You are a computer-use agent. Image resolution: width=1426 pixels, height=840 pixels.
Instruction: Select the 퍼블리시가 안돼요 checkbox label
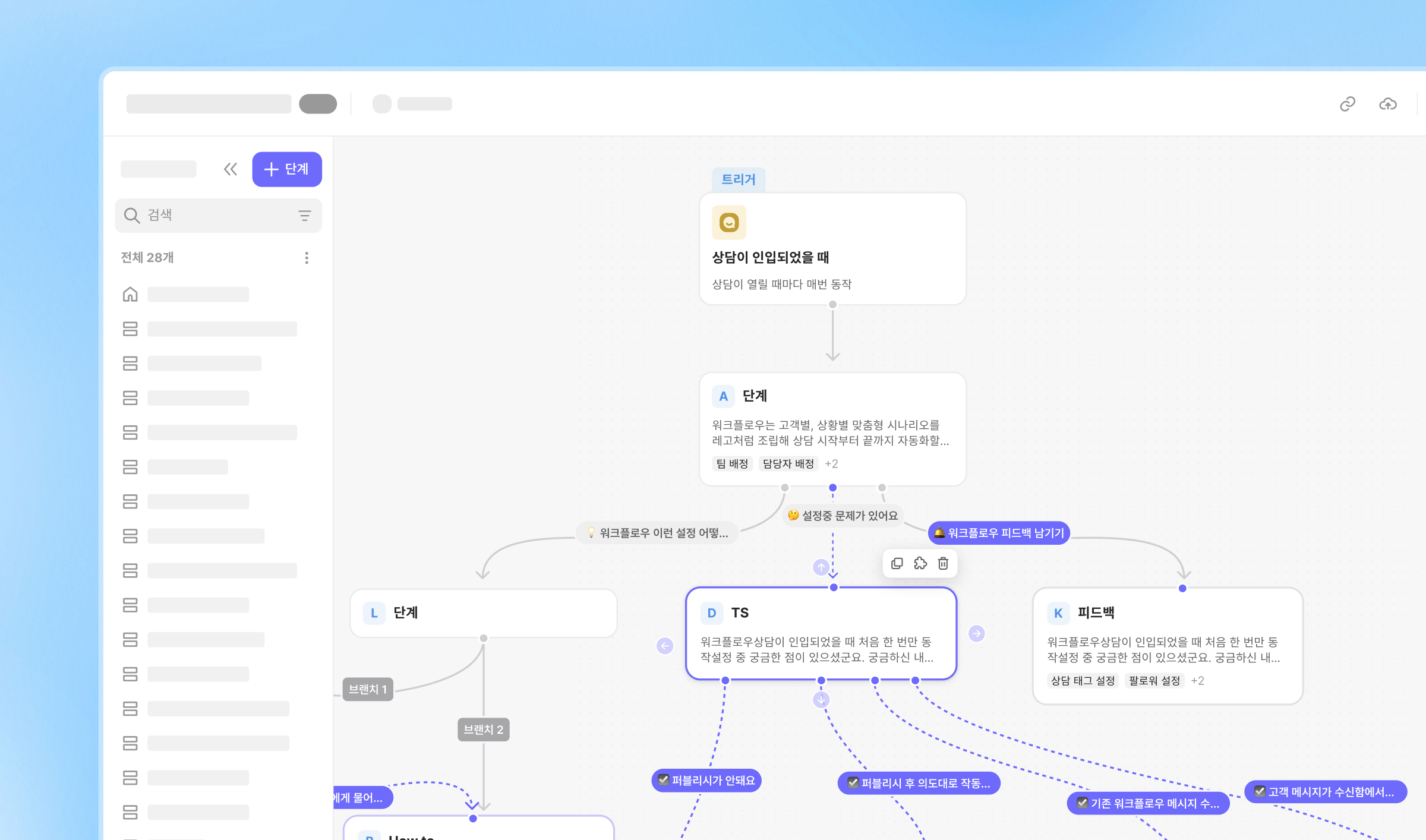pos(706,781)
